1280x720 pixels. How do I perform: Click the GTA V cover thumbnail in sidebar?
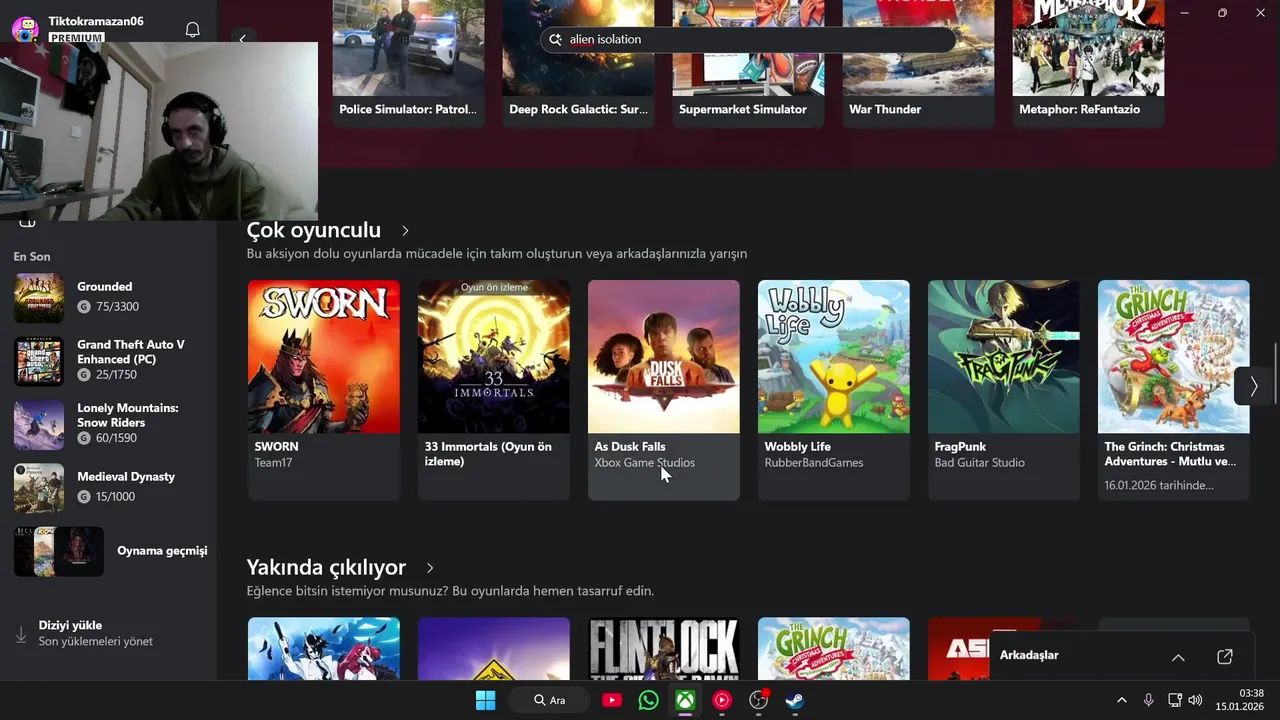(x=39, y=361)
